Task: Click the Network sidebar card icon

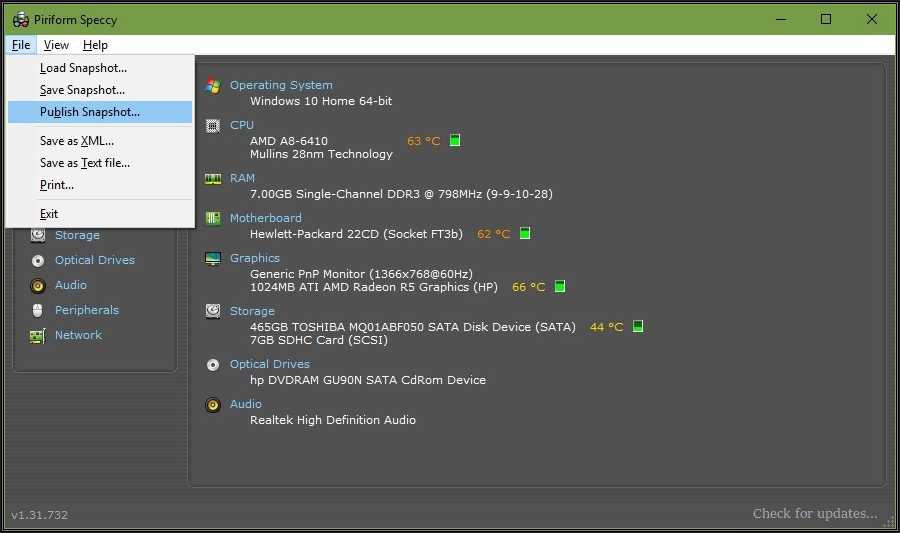Action: (38, 336)
